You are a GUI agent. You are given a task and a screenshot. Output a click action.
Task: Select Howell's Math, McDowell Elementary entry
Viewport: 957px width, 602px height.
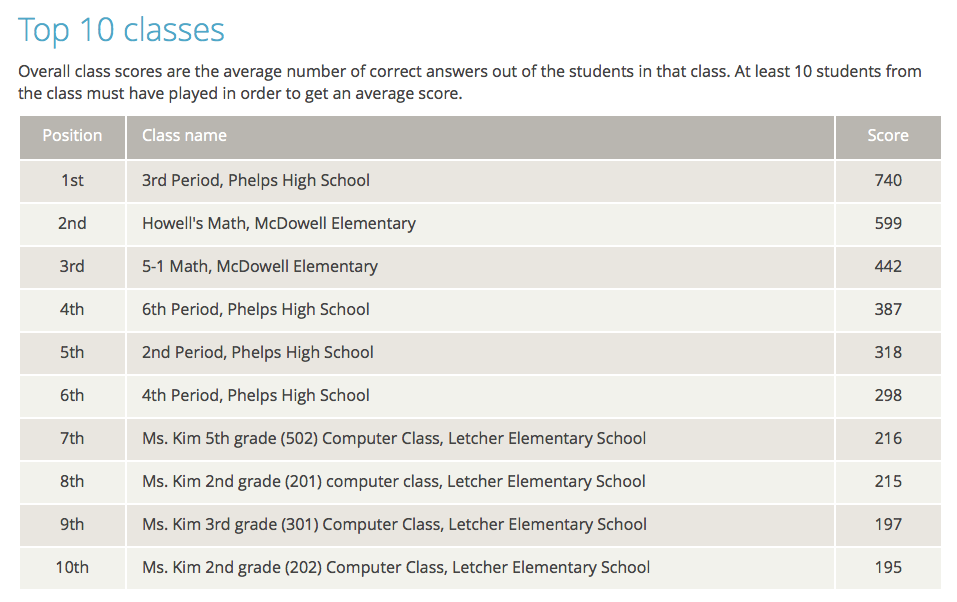pos(279,223)
